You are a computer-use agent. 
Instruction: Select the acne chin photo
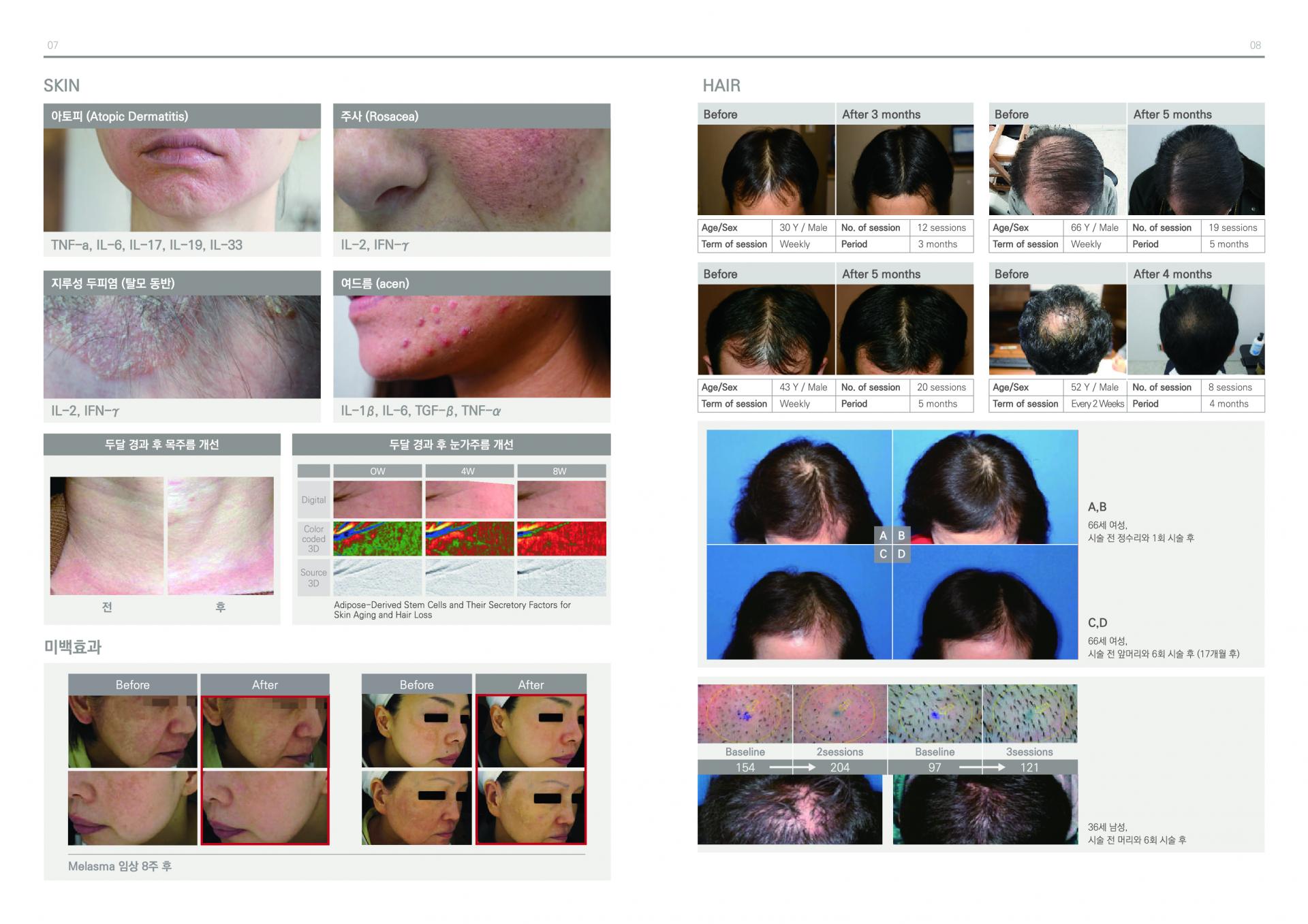(x=471, y=346)
